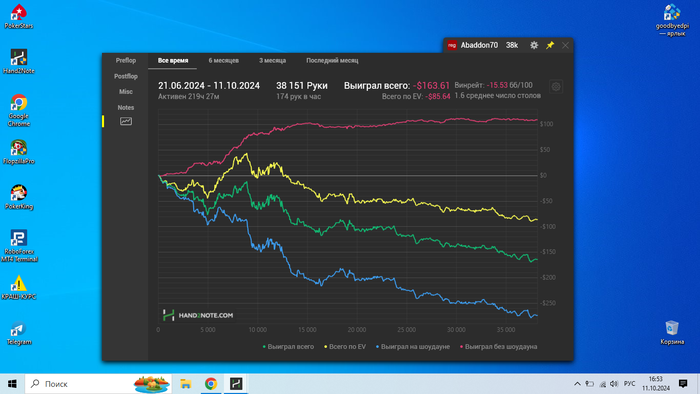Open the КРАШ-КУРС desktop shortcut
This screenshot has width=700, height=394.
click(18, 287)
